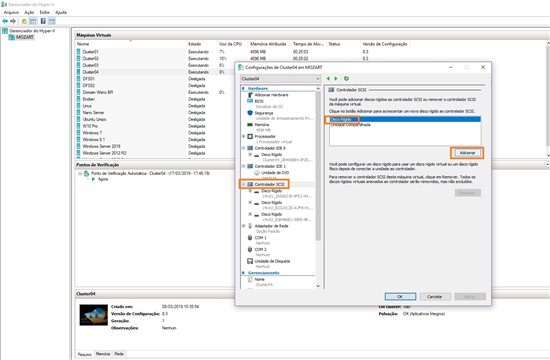Image resolution: width=550 pixels, height=360 pixels.
Task: Collapse the Controlador IDE 0 node
Action: (x=243, y=148)
